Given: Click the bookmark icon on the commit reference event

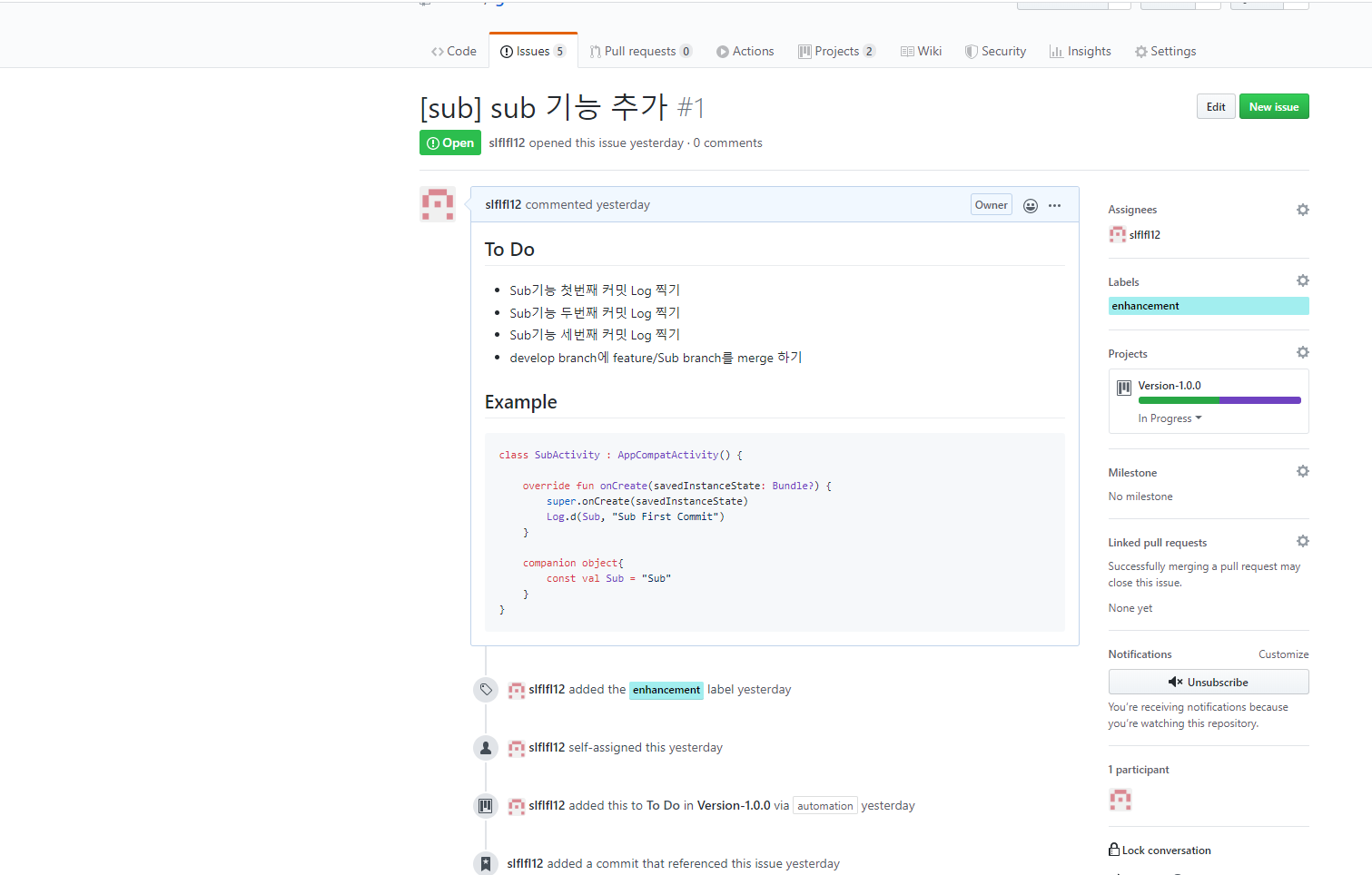Looking at the screenshot, I should (x=486, y=863).
